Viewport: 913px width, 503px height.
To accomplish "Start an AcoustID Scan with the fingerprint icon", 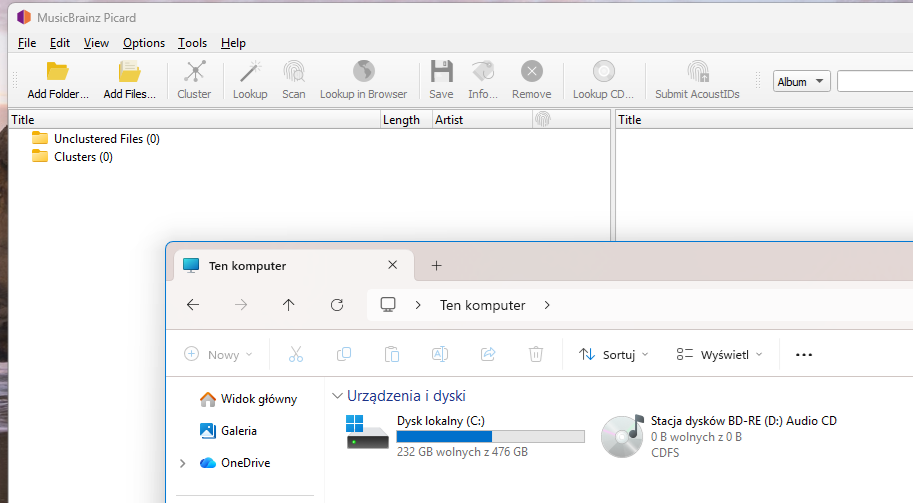I will (x=294, y=72).
